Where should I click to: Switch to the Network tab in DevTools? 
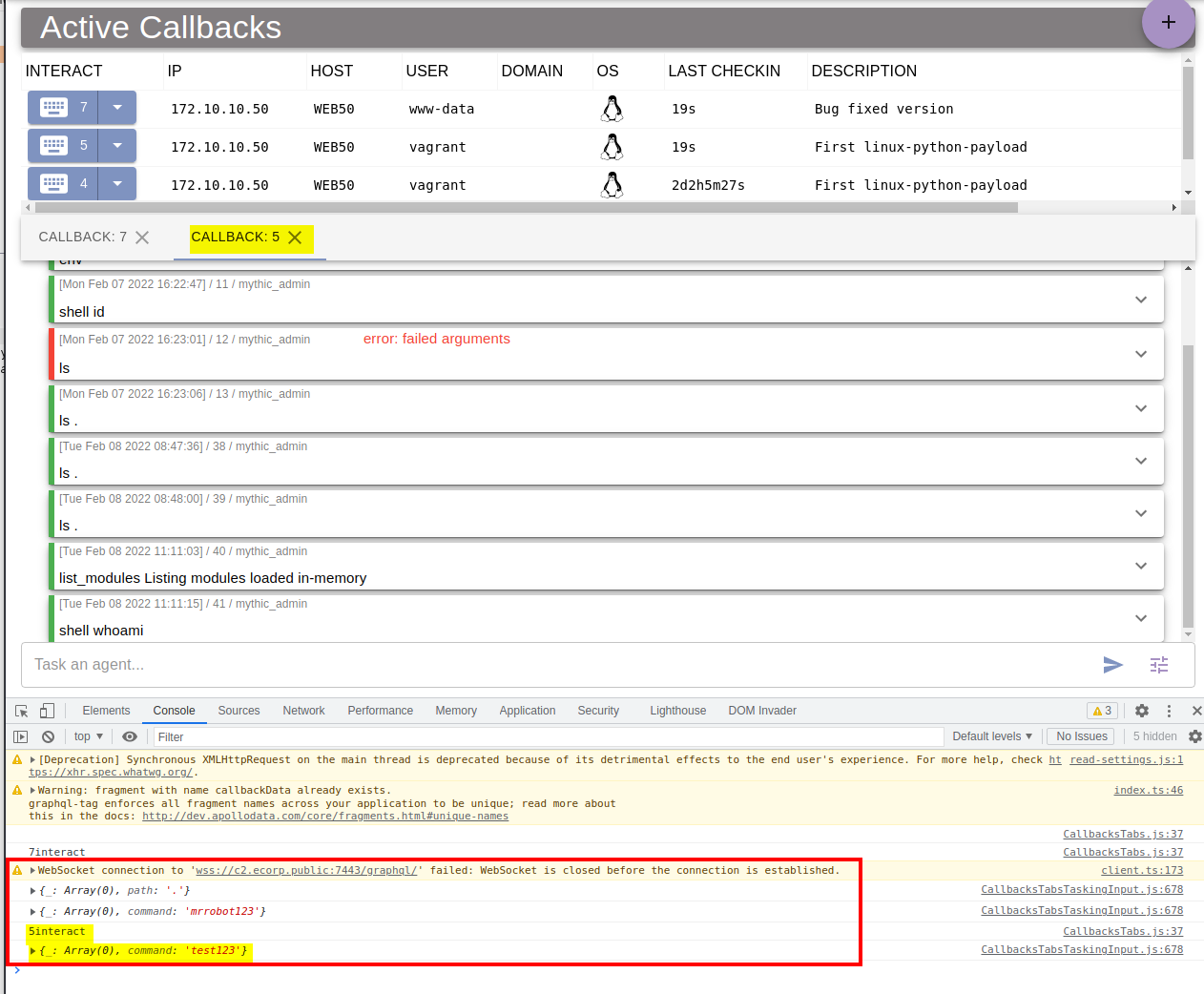click(303, 711)
